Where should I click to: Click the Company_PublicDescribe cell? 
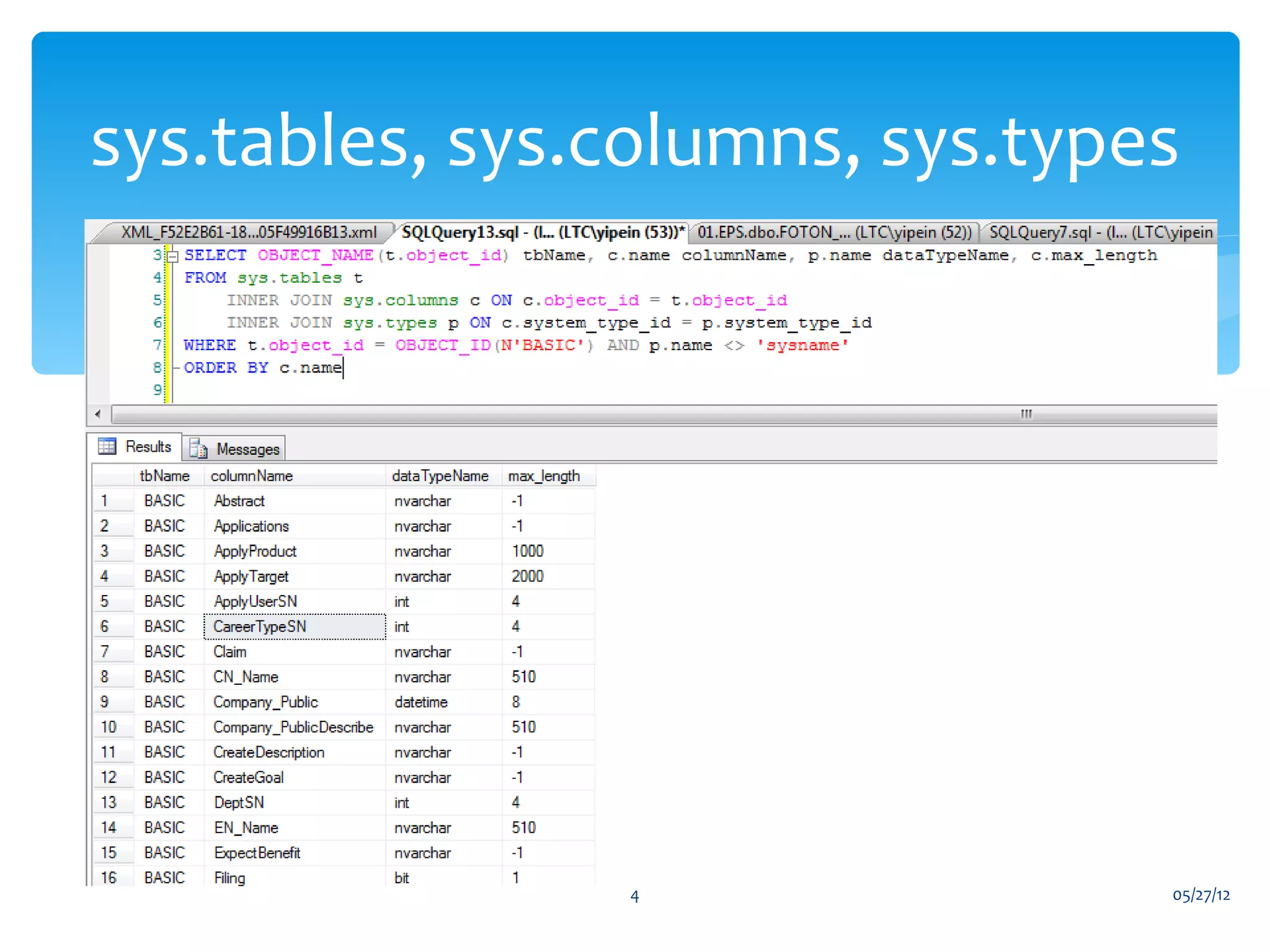coord(293,727)
